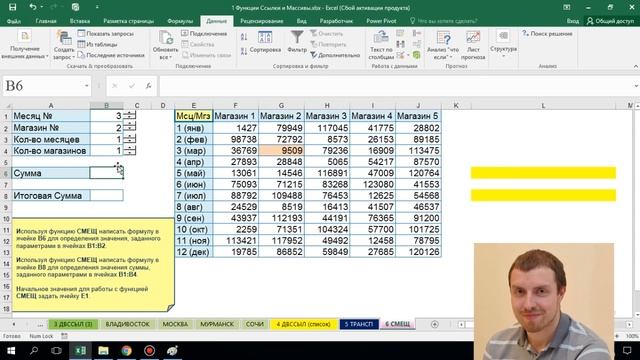This screenshot has height=360, width=640.
Task: Open Поиск решения solver
Action: 547,33
